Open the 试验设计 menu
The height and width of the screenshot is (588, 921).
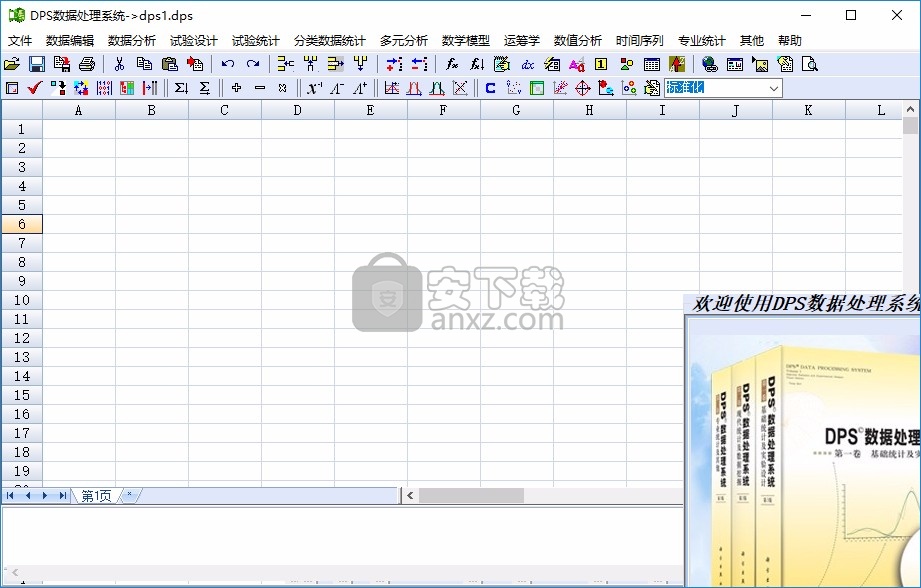click(194, 41)
